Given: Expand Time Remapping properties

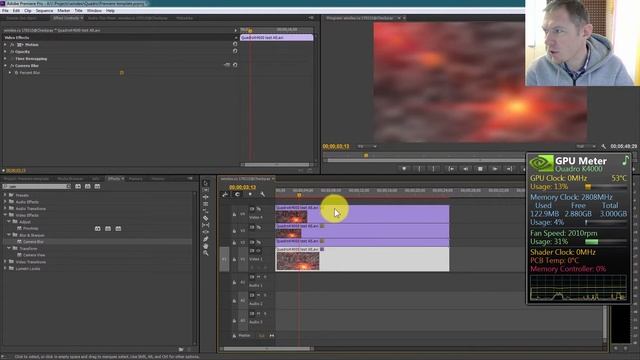Looking at the screenshot, I should (x=6, y=59).
